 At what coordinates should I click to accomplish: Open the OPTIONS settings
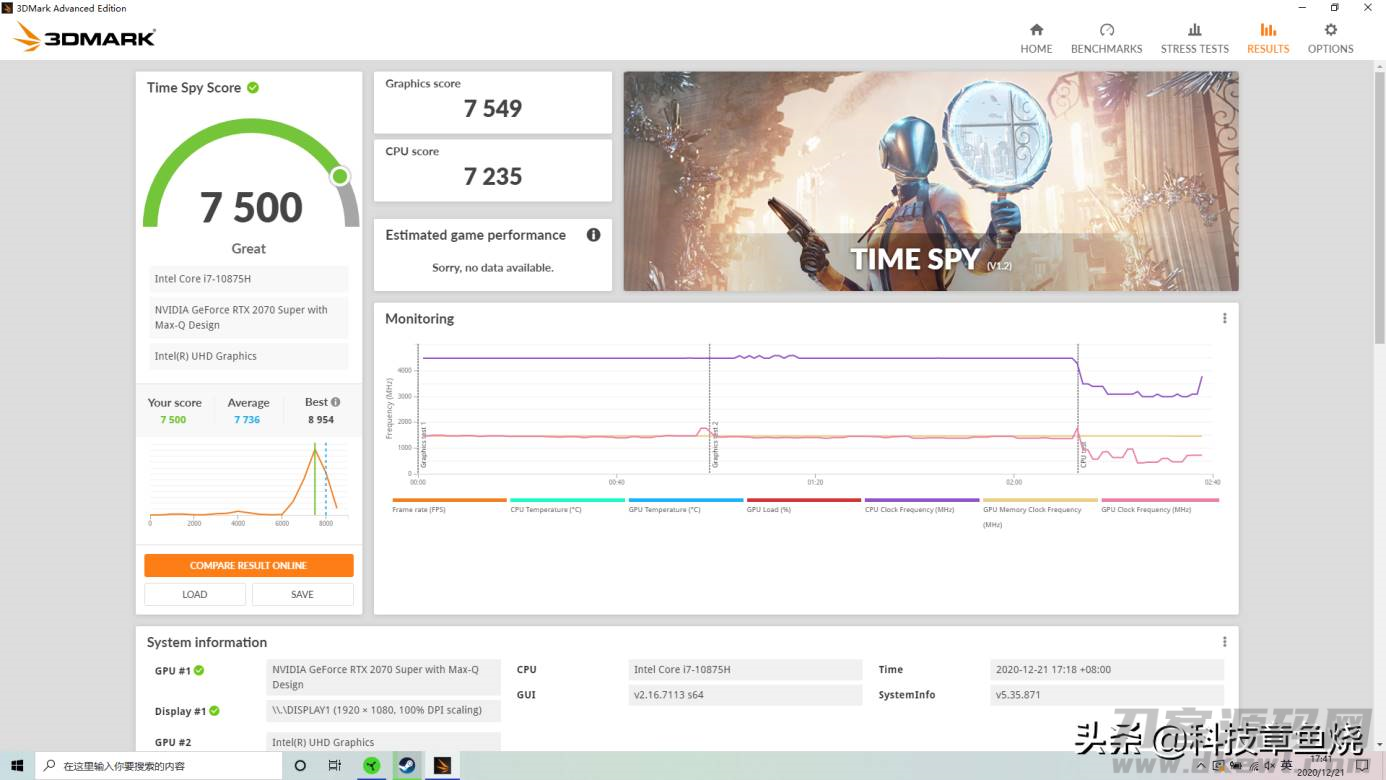click(1330, 38)
